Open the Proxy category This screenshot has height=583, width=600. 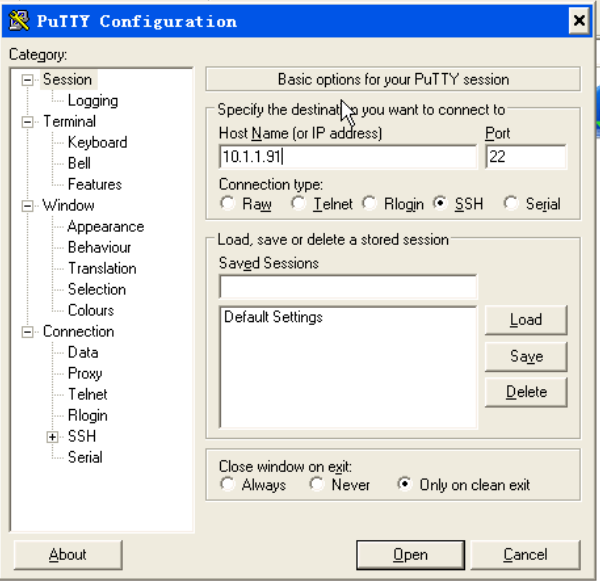click(85, 374)
